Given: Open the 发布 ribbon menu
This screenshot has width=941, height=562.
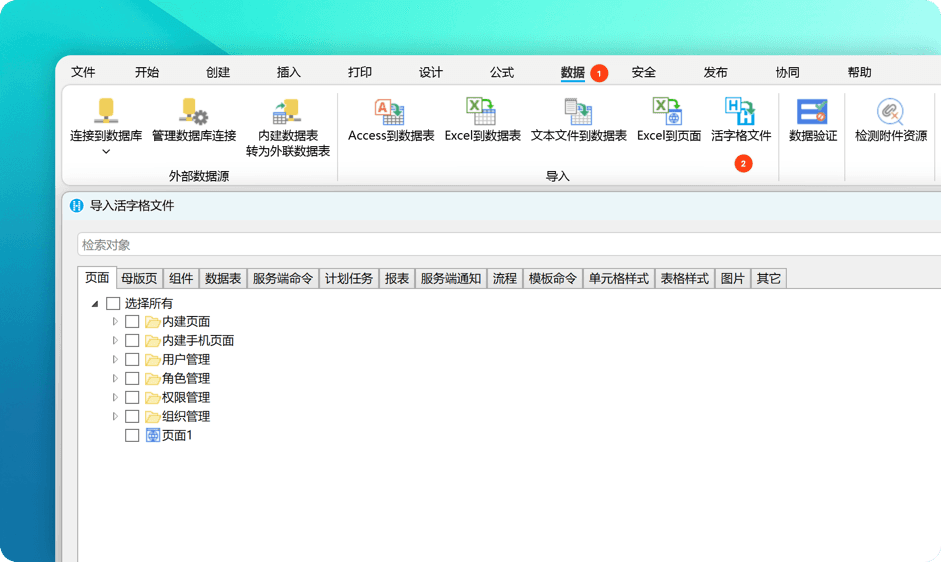Looking at the screenshot, I should point(715,72).
